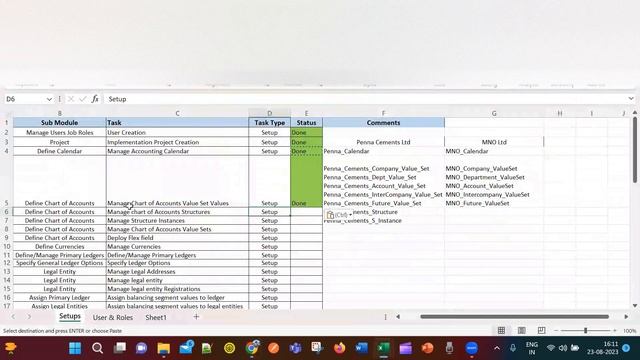The width and height of the screenshot is (640, 360).
Task: Click horizontal scrollbar right arrow
Action: pos(626,317)
